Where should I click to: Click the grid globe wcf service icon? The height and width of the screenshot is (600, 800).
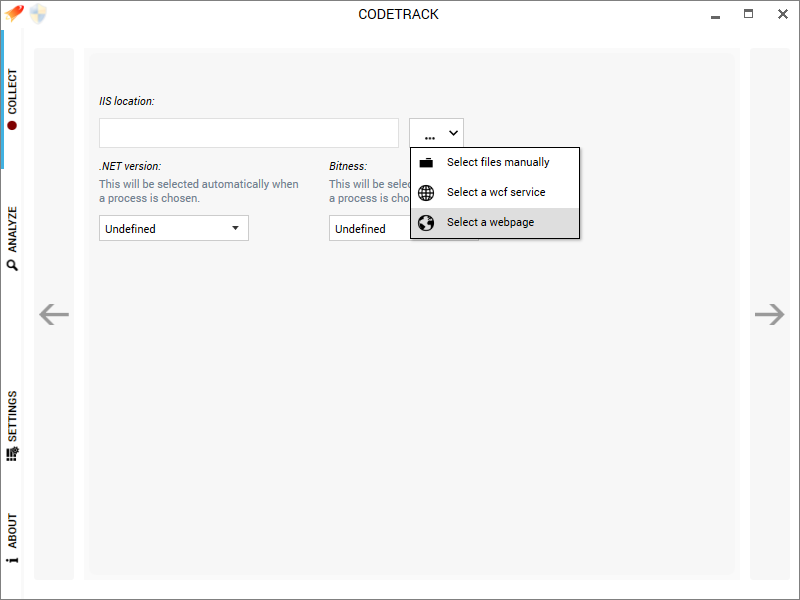426,192
